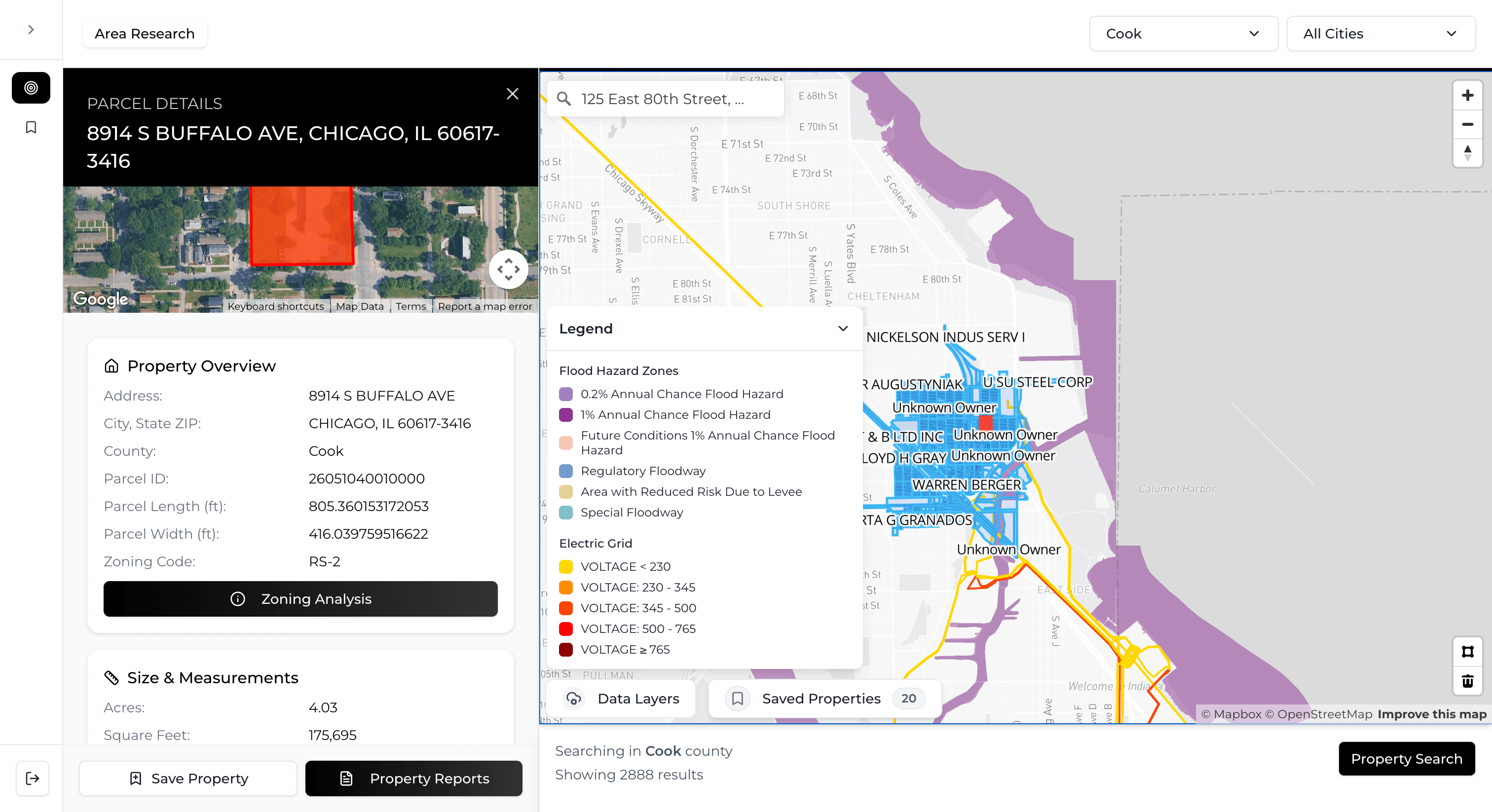Click the logout icon in the sidebar
1492x812 pixels.
[x=33, y=778]
